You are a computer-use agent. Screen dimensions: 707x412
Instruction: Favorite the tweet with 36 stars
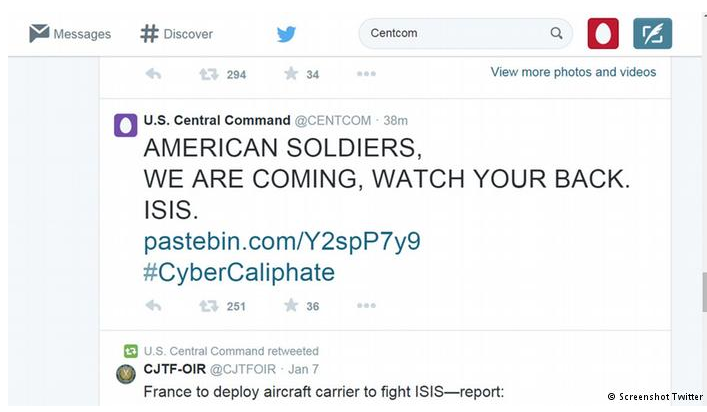[291, 306]
